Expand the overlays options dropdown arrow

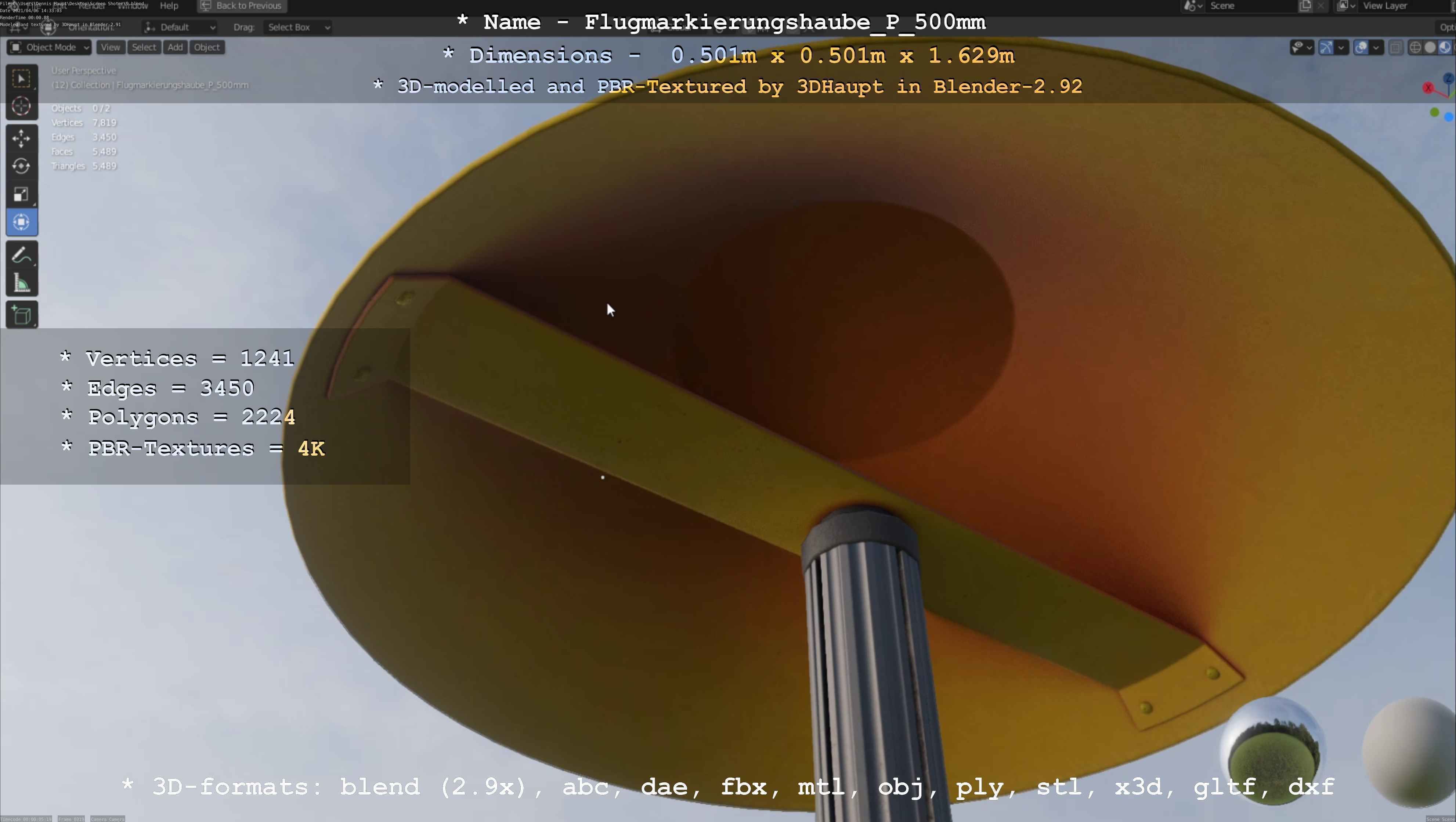pyautogui.click(x=1376, y=47)
